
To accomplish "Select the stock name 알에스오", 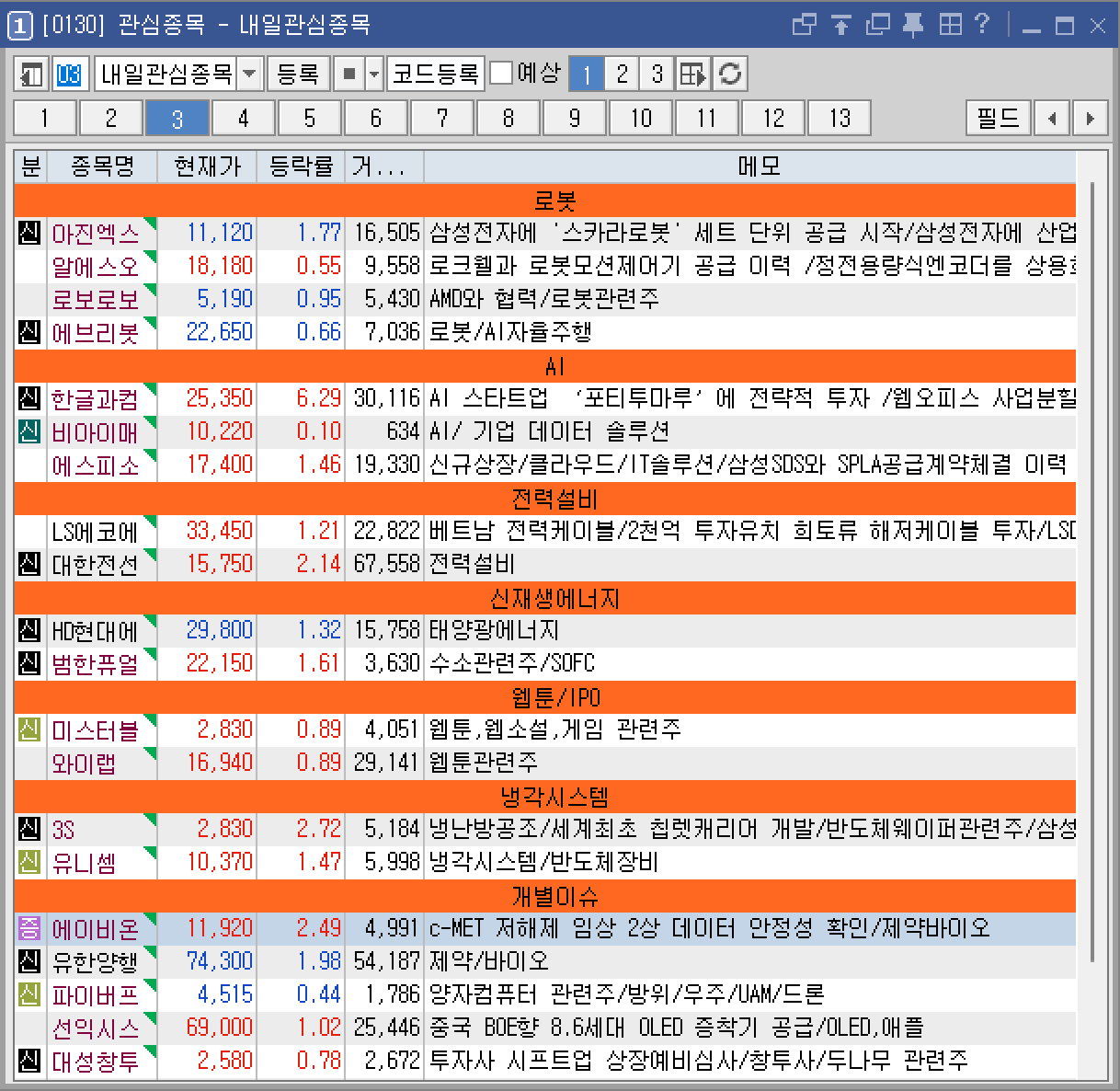I will pyautogui.click(x=96, y=266).
